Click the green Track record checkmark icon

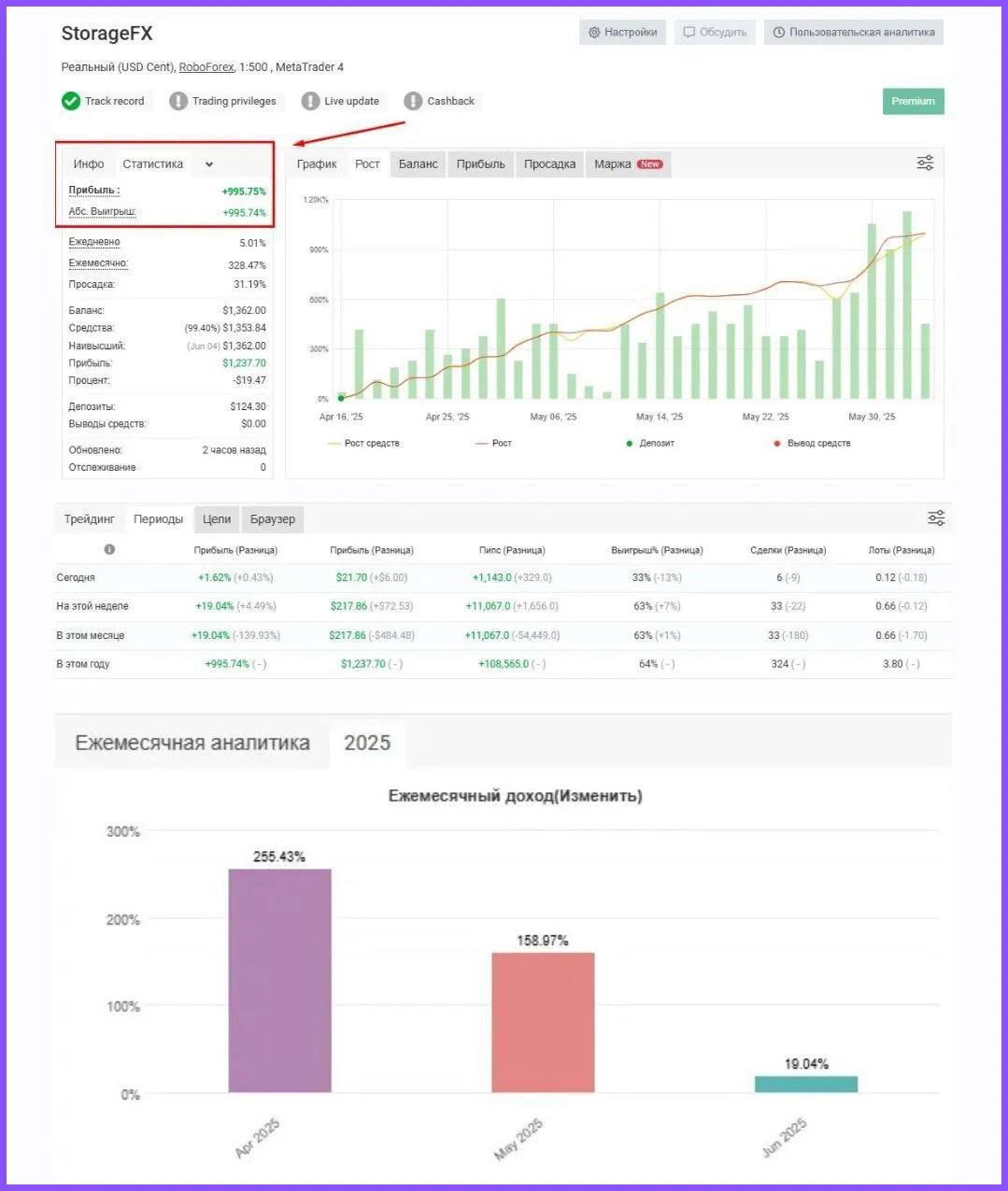tap(71, 101)
